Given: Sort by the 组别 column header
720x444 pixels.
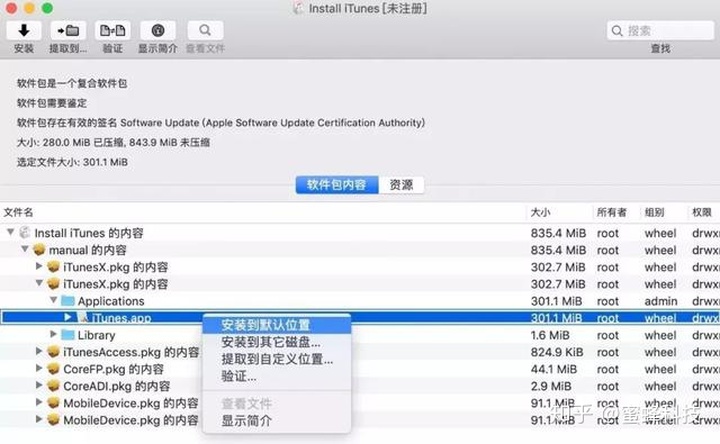Looking at the screenshot, I should 654,212.
